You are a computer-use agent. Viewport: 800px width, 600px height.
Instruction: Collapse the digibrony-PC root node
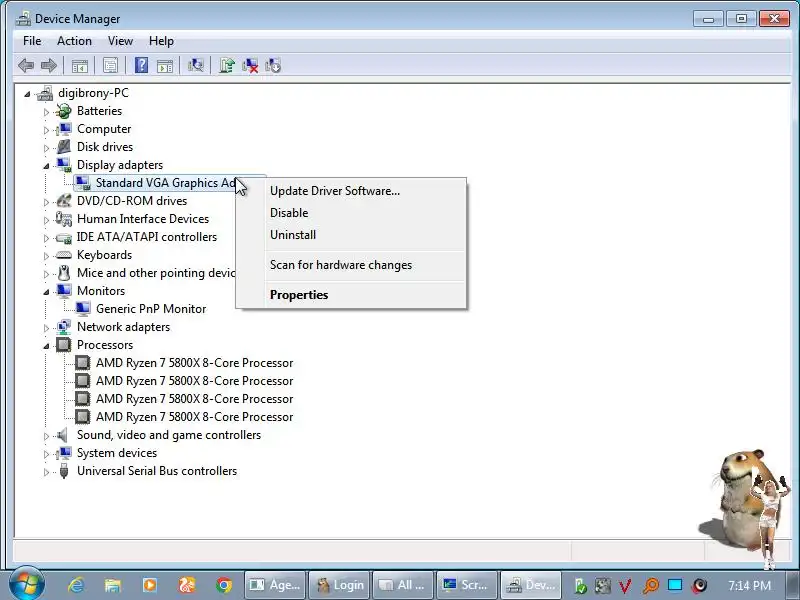pos(28,93)
